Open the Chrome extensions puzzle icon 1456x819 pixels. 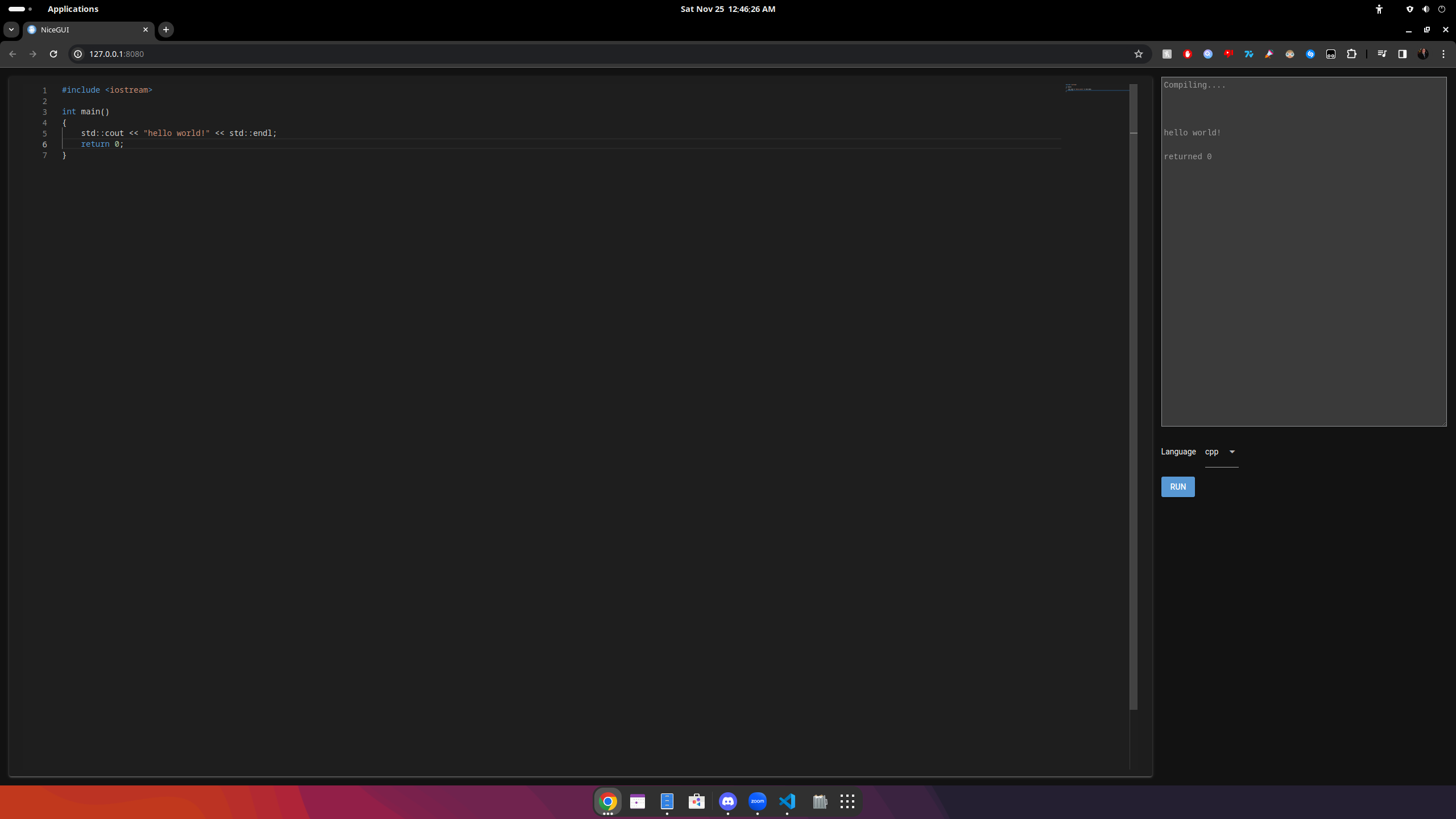pos(1351,54)
